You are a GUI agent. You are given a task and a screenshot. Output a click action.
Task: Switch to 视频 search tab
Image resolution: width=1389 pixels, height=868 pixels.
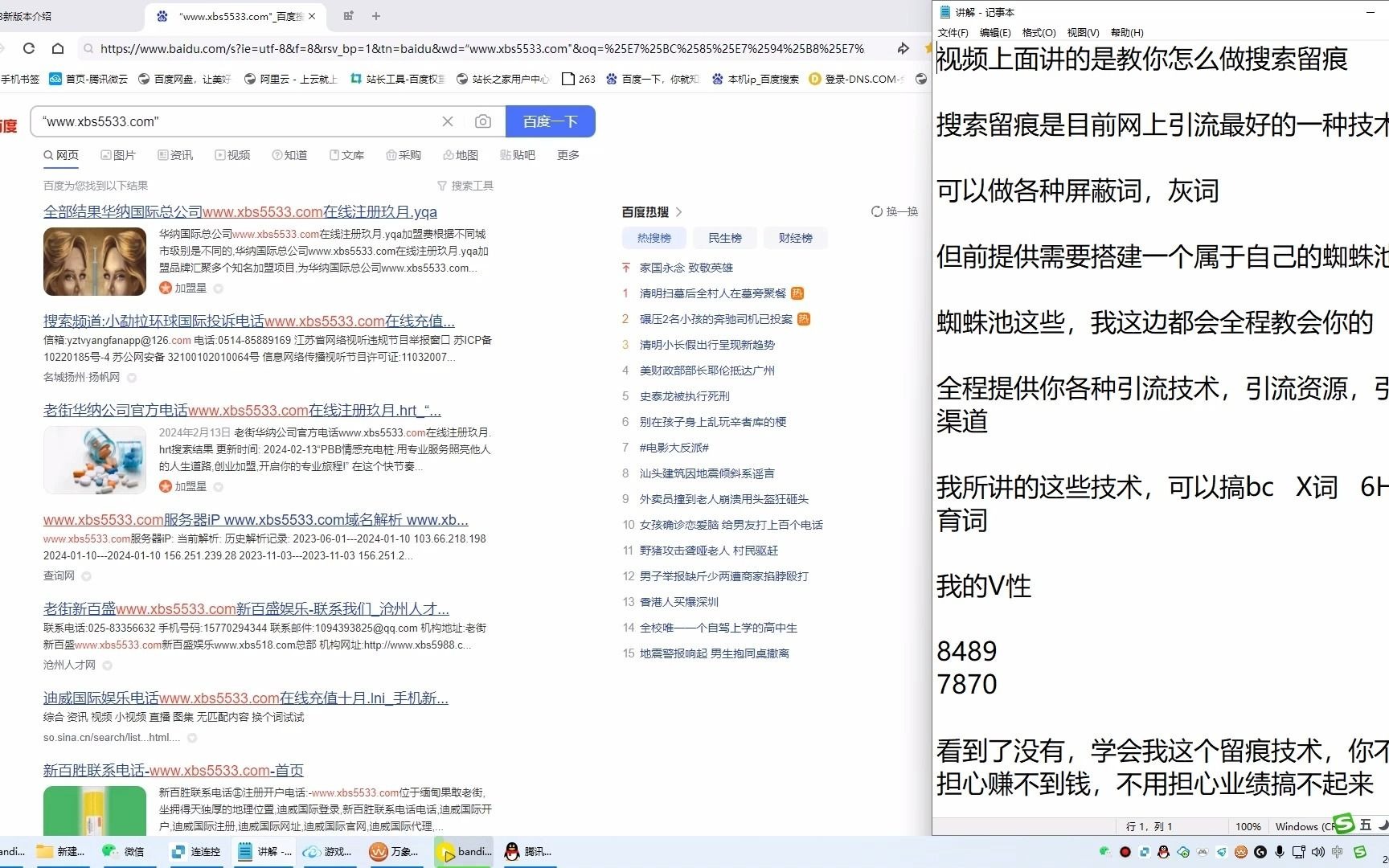(x=232, y=155)
